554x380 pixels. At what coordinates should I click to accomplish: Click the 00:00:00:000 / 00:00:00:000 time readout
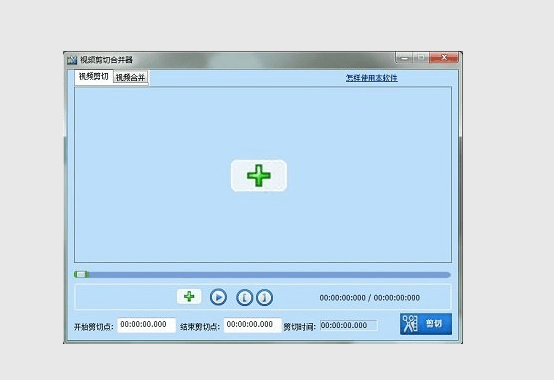click(370, 298)
